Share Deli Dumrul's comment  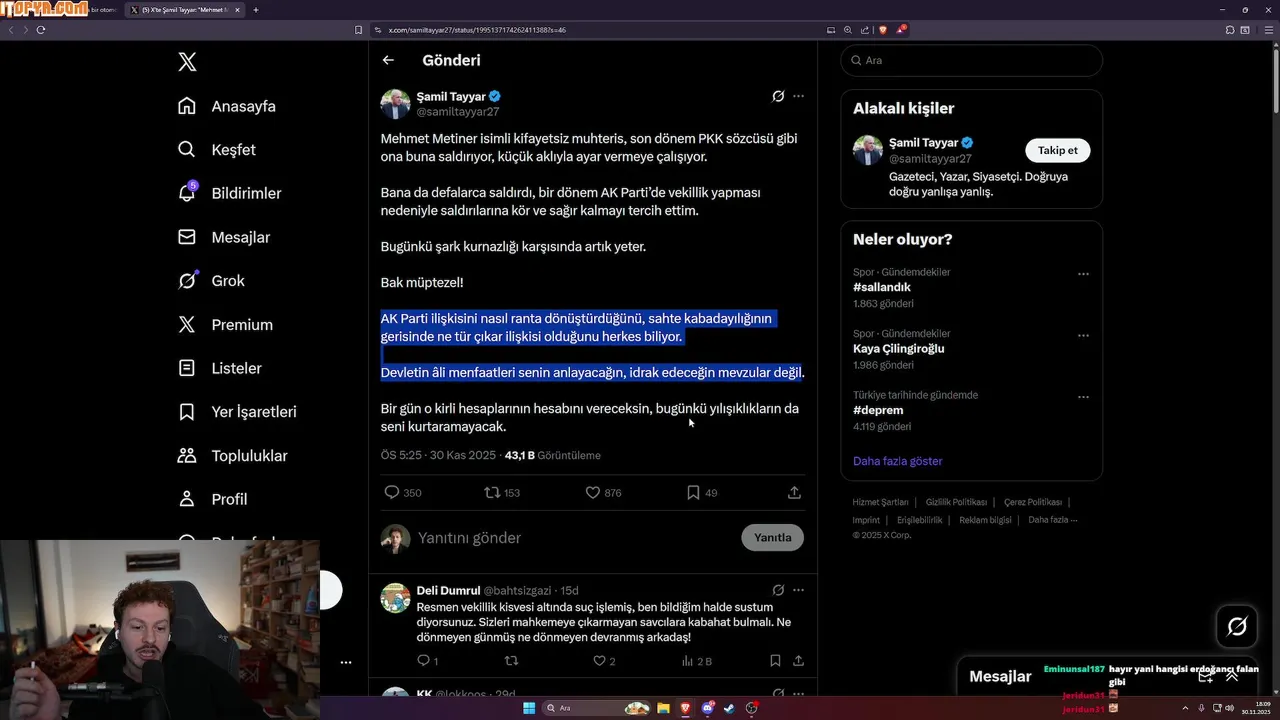(x=798, y=661)
